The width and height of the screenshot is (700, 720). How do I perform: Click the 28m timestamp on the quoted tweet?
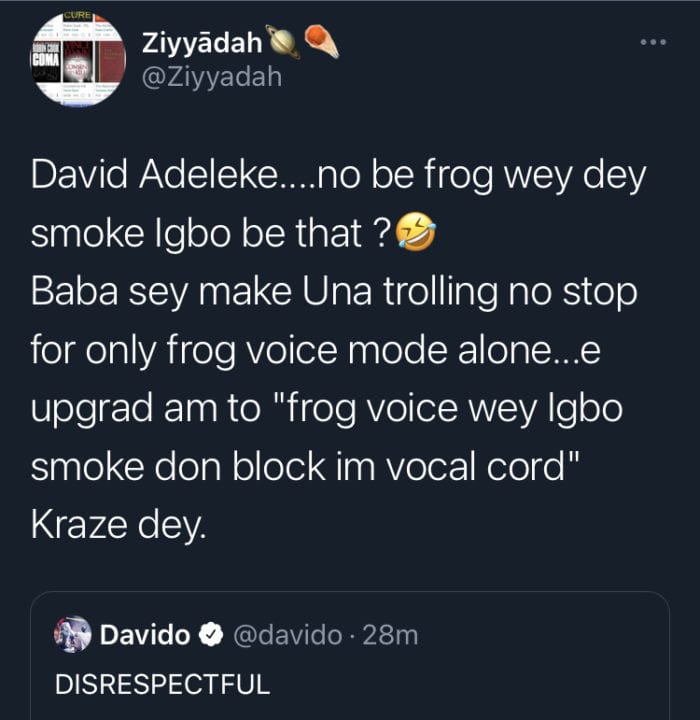390,636
